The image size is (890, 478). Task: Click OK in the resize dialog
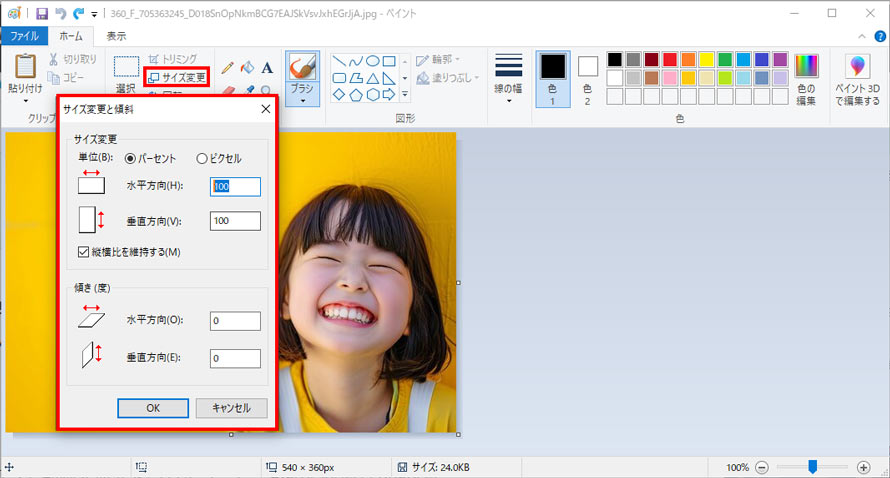click(x=153, y=408)
